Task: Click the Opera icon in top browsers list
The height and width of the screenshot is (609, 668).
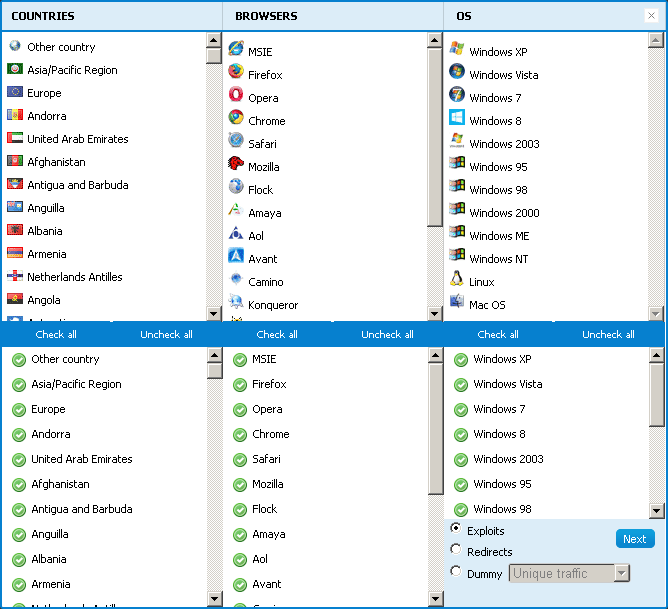Action: point(236,94)
